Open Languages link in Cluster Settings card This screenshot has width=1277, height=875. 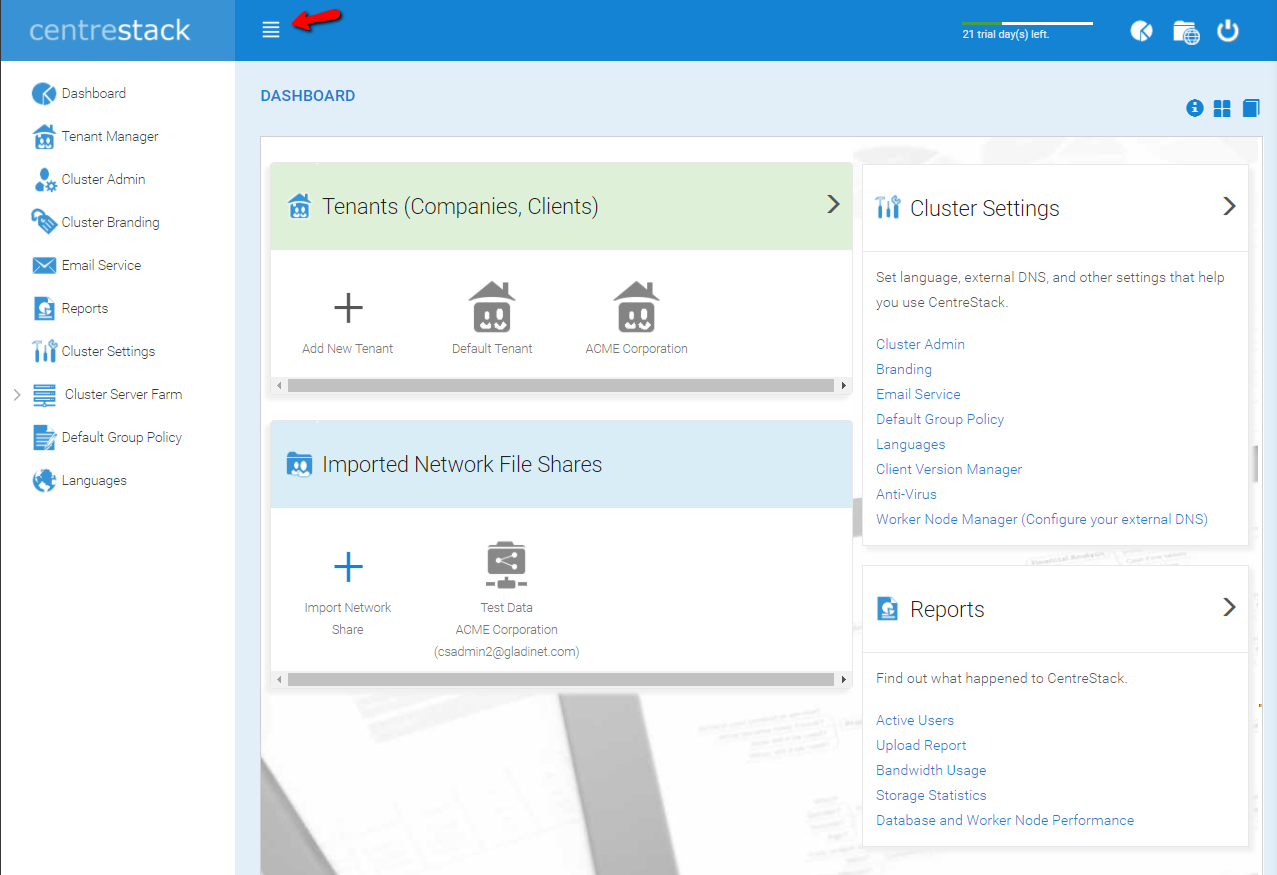tap(910, 444)
